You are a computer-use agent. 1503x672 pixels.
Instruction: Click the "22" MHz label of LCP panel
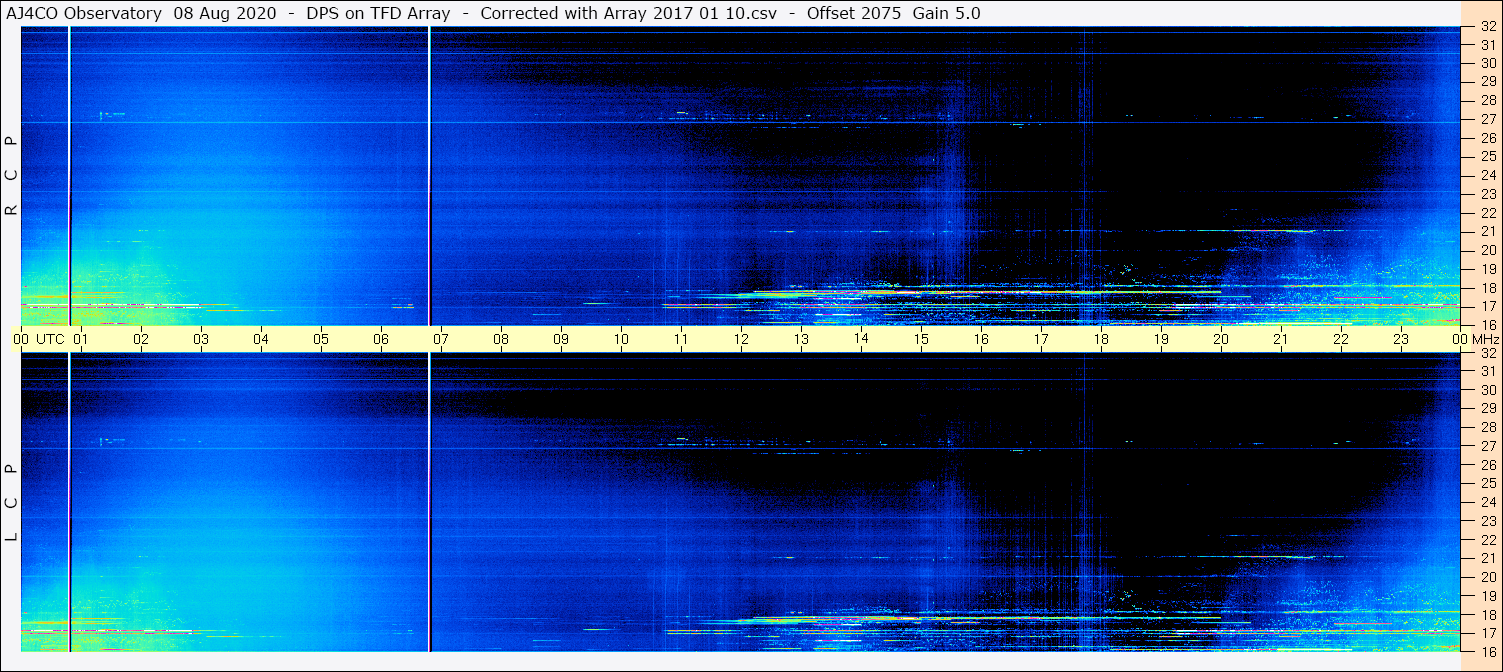1488,540
